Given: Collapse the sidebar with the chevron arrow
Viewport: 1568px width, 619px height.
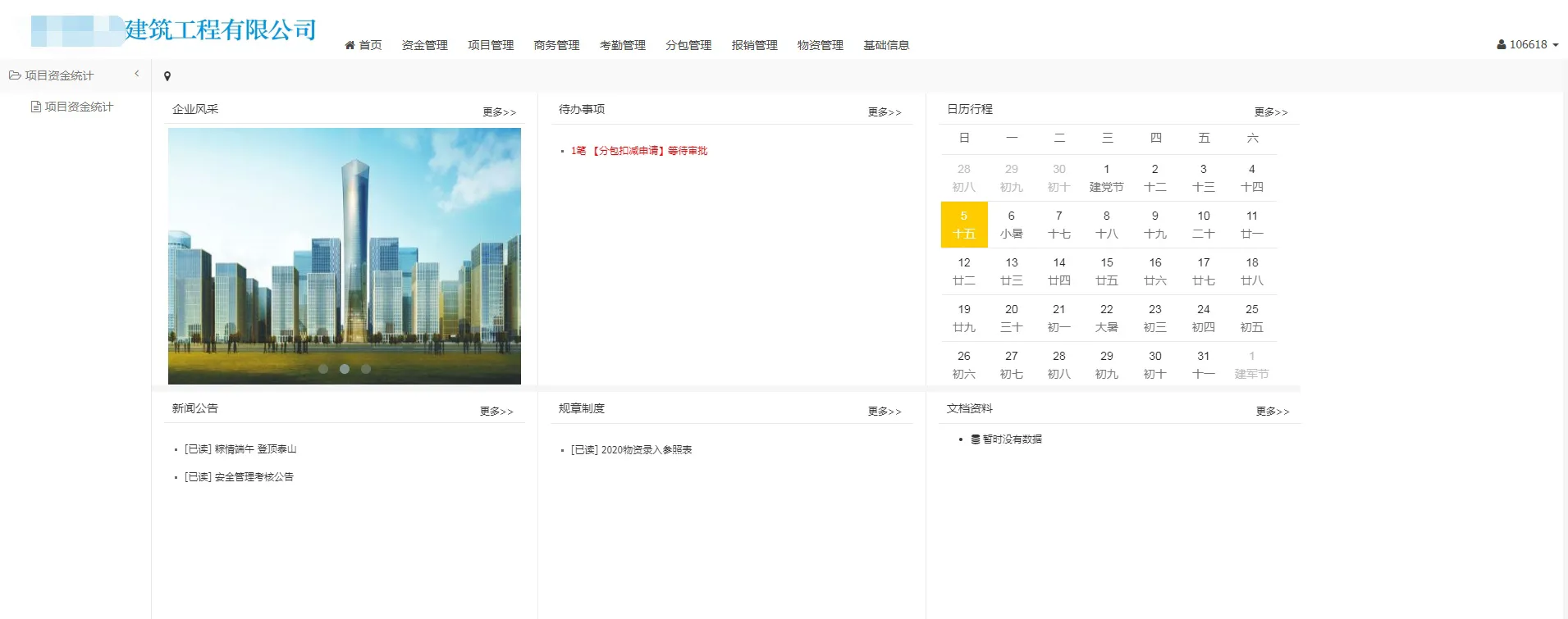Looking at the screenshot, I should [137, 74].
